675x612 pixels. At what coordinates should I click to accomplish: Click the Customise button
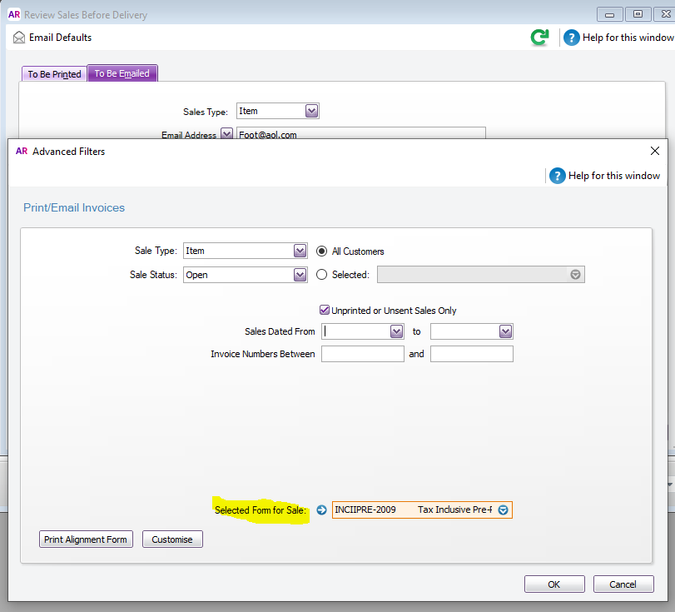click(x=172, y=539)
